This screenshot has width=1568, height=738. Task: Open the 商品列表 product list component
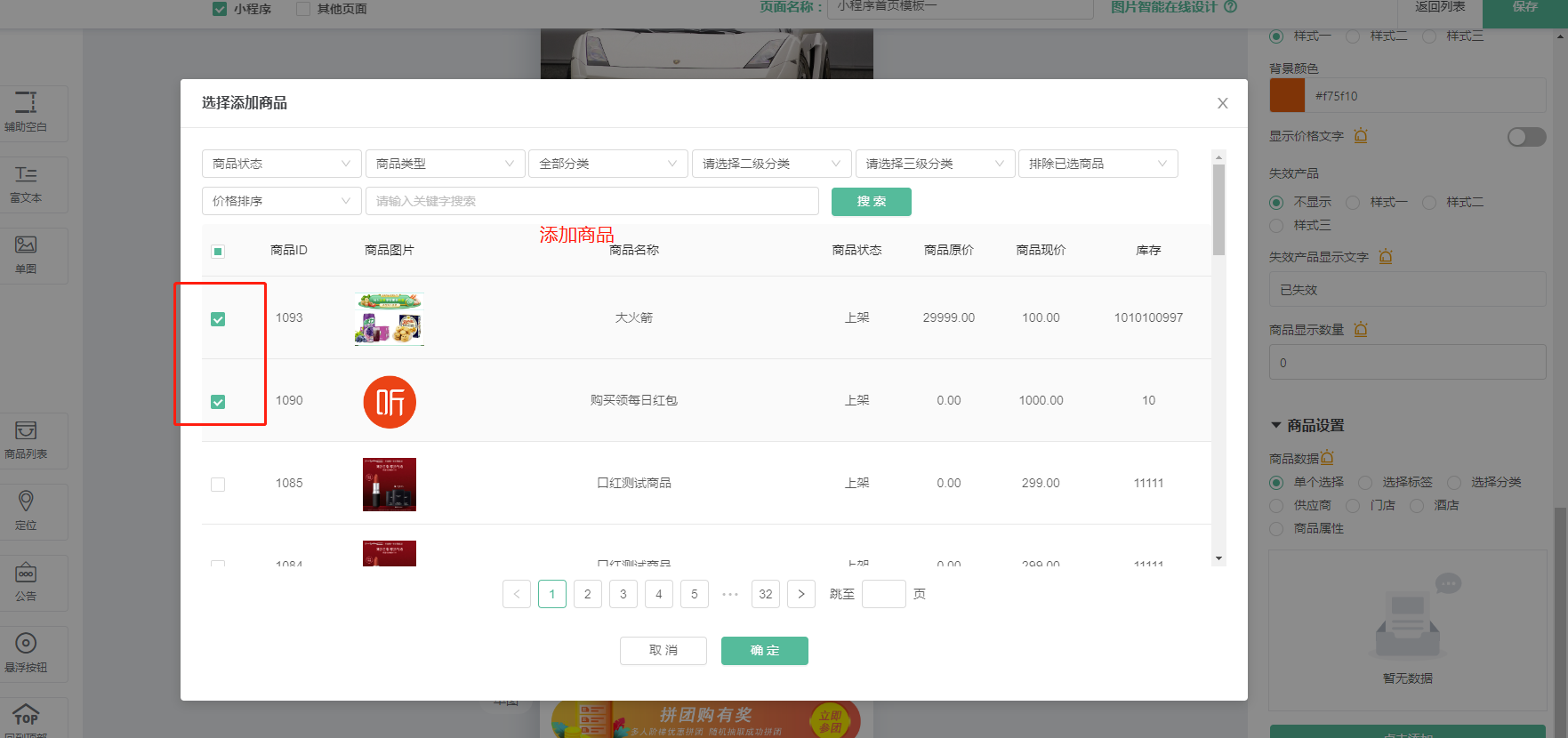tap(26, 431)
